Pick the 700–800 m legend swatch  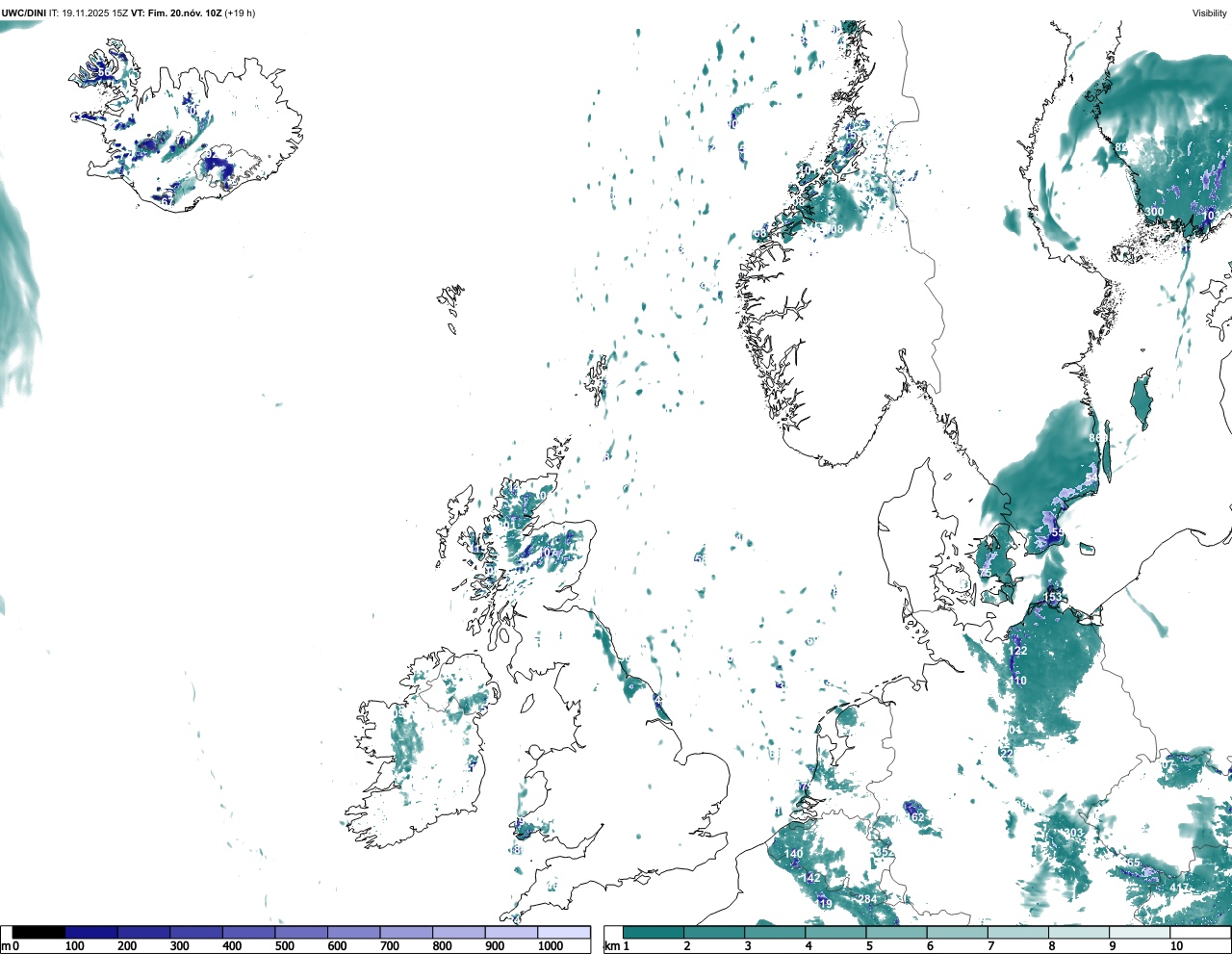tap(406, 933)
